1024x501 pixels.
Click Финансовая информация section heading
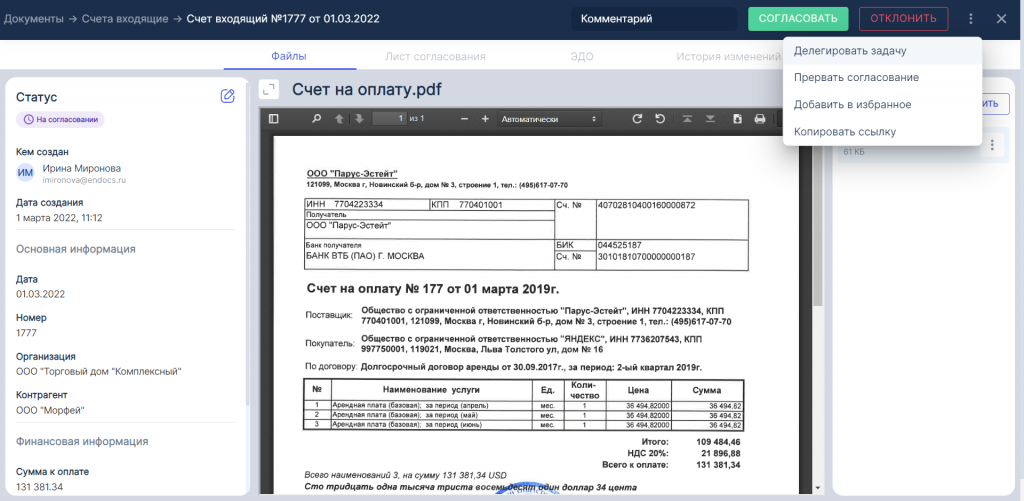[x=82, y=442]
